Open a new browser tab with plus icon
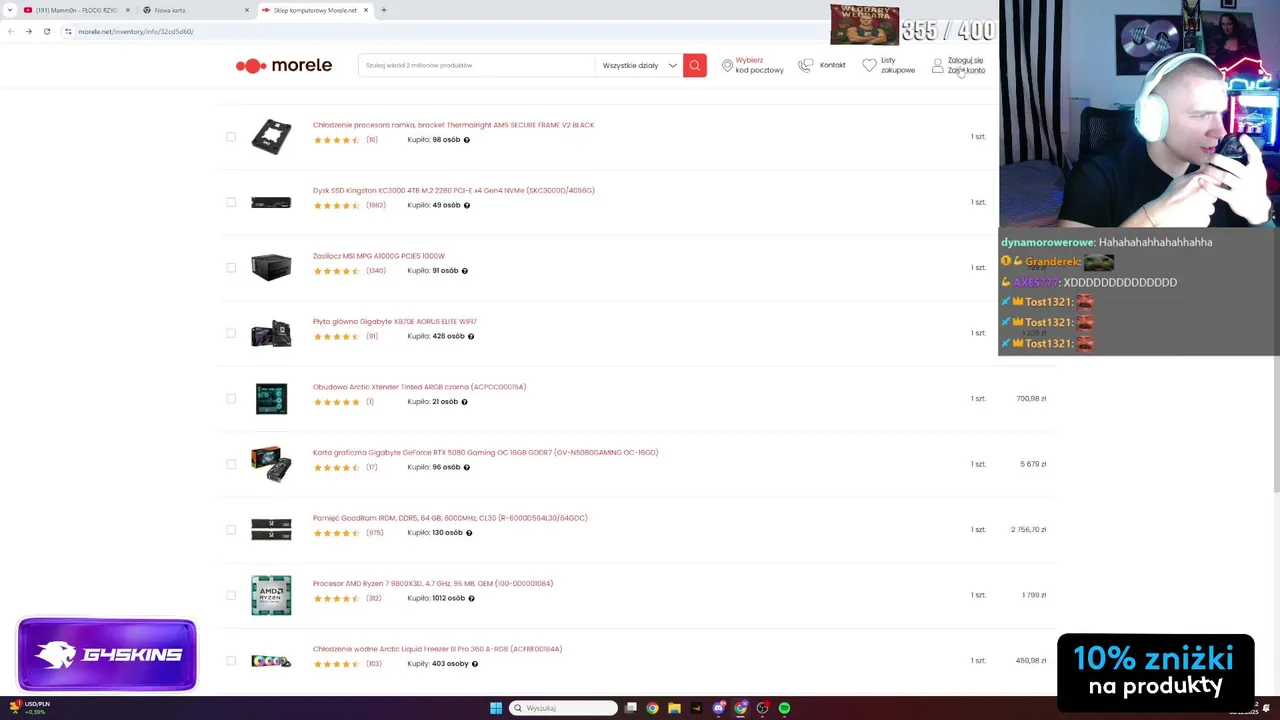 point(384,10)
